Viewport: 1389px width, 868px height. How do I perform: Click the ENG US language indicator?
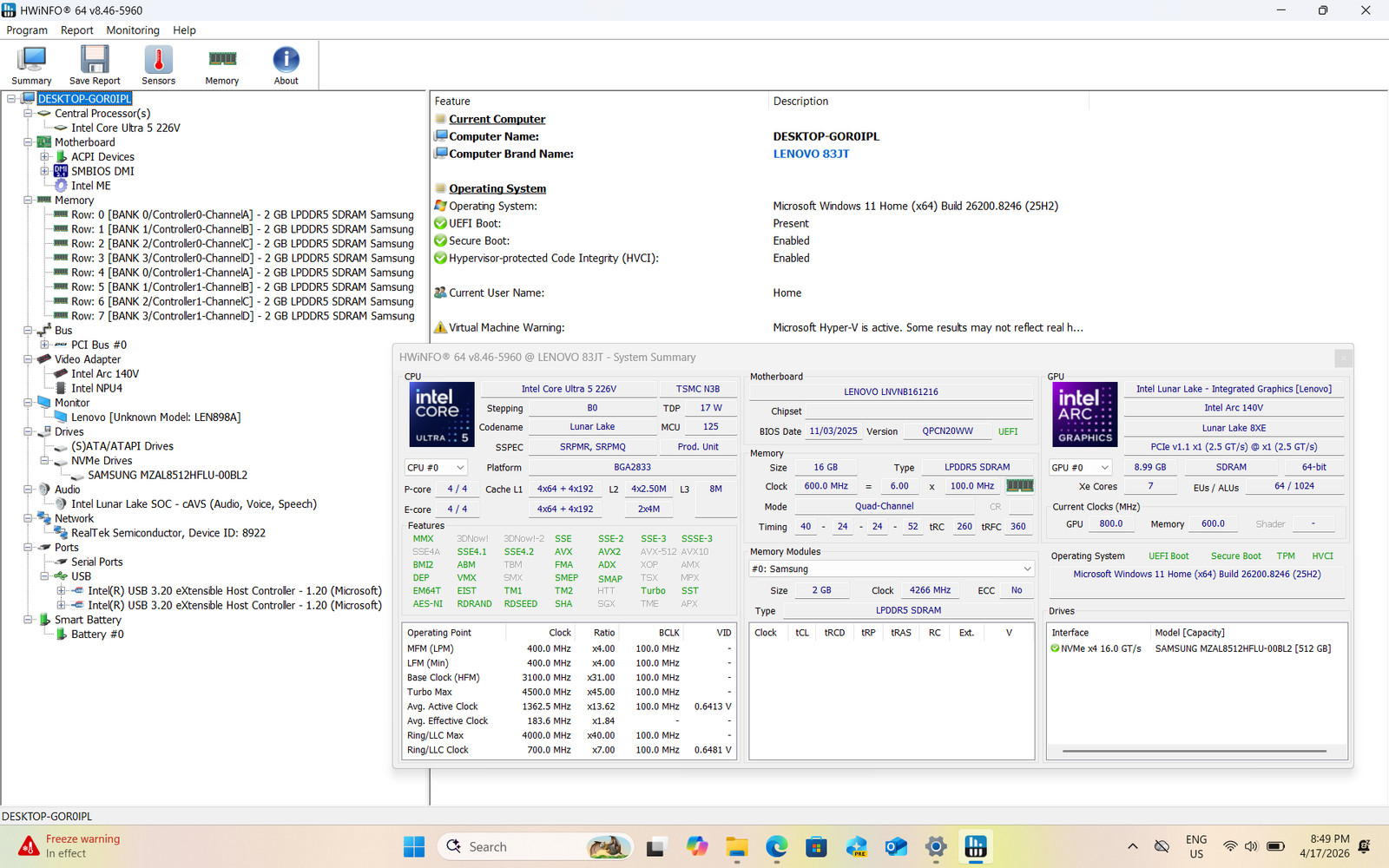pyautogui.click(x=1196, y=846)
